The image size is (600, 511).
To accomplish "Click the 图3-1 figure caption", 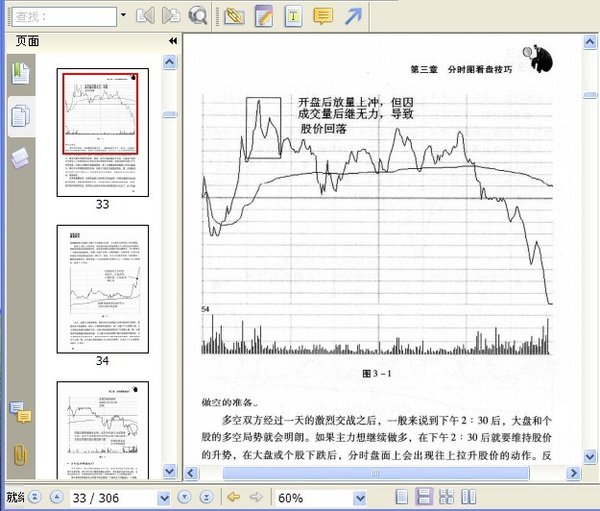I will (377, 374).
